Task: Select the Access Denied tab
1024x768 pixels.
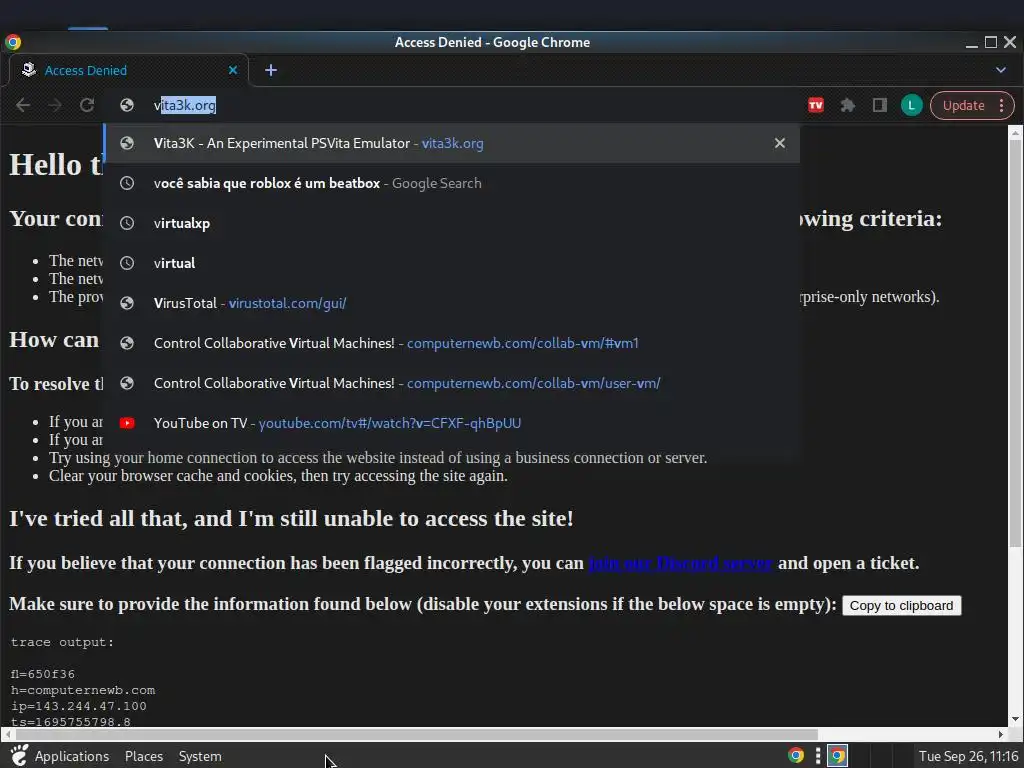Action: tap(128, 70)
